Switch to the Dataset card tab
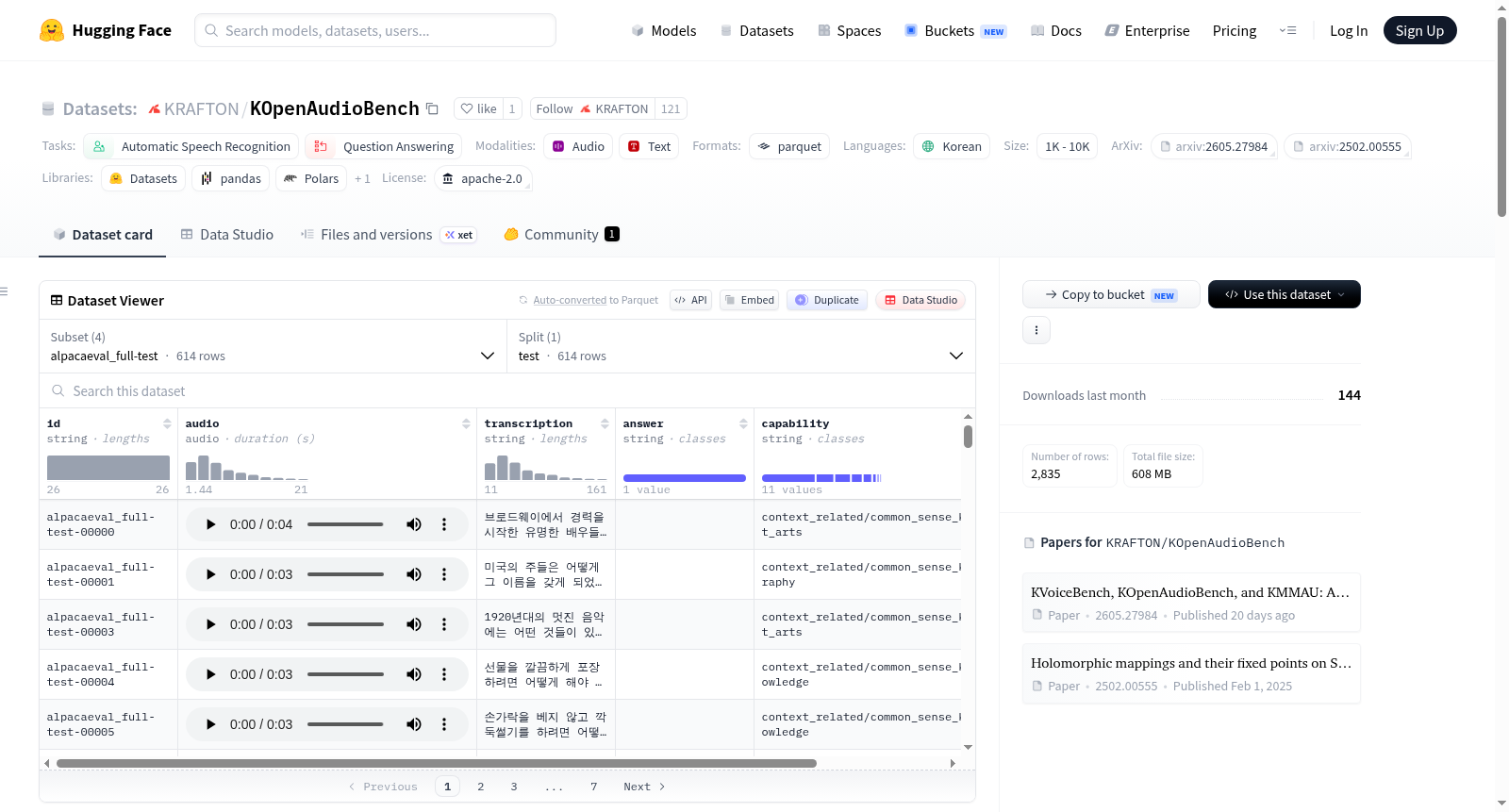The height and width of the screenshot is (812, 1509). (102, 235)
